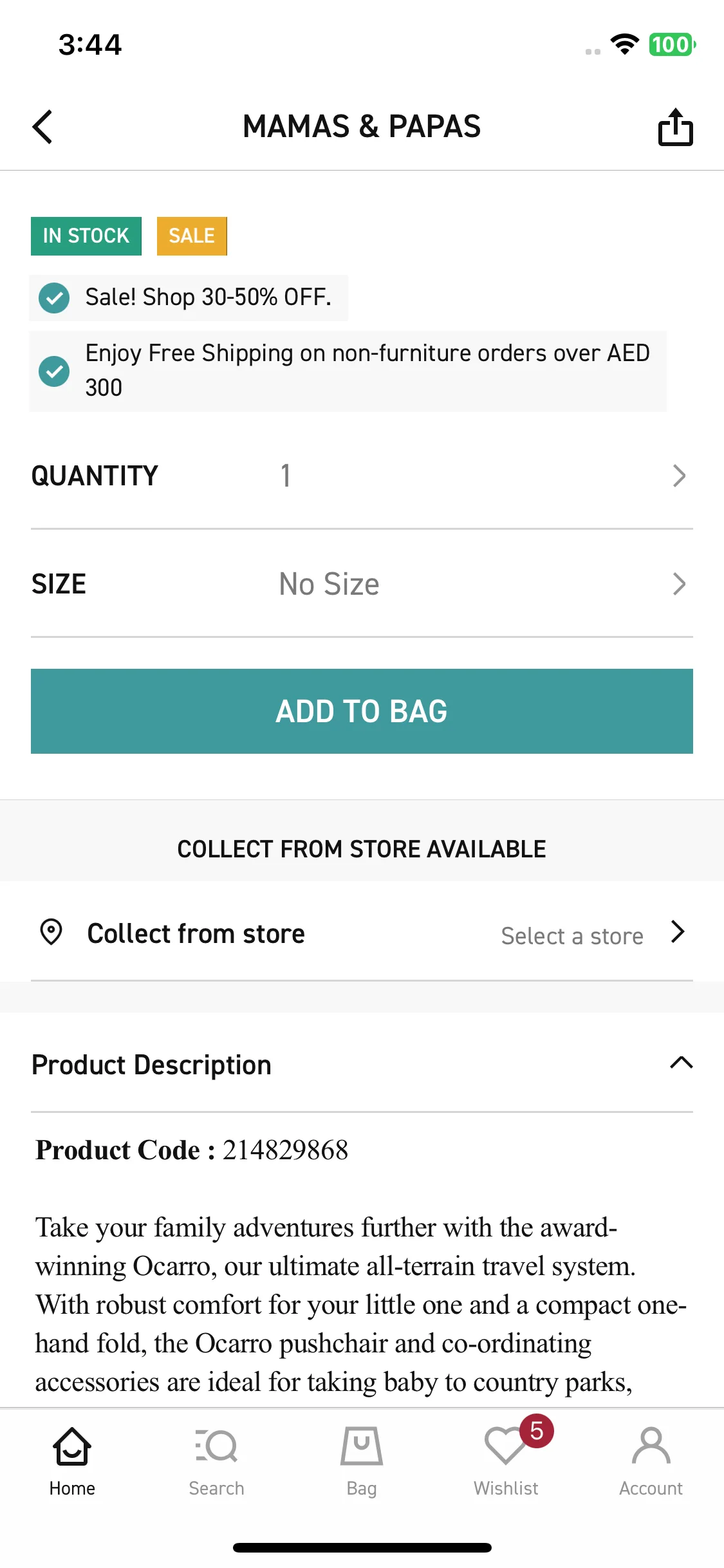Tap the IN STOCK green badge
Screen dimensions: 724x1568
(x=86, y=236)
